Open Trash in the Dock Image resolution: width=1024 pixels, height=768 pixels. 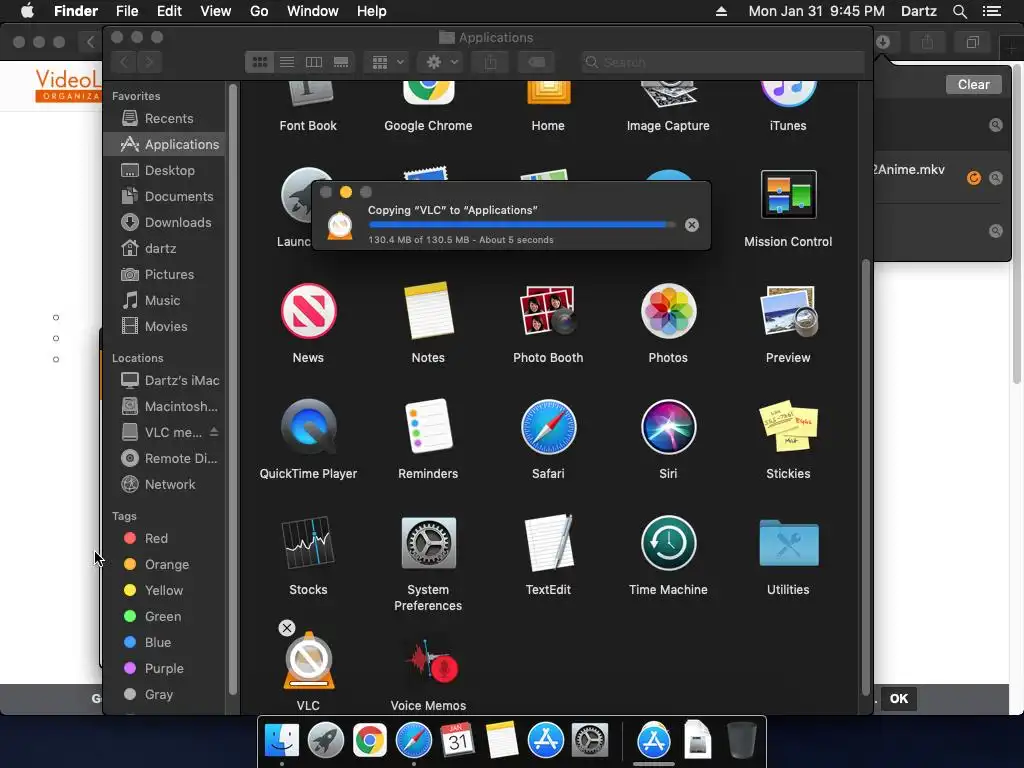[741, 741]
